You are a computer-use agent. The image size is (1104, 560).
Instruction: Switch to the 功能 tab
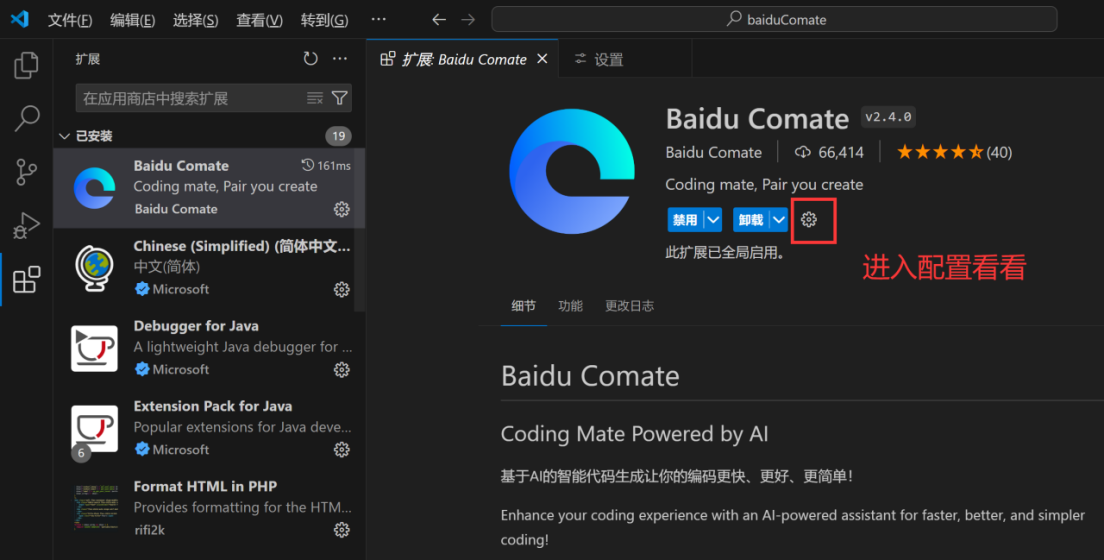570,306
